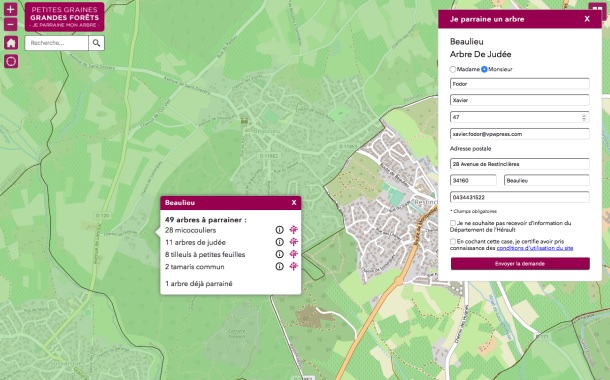
Task: Click the email address field
Action: click(x=520, y=134)
